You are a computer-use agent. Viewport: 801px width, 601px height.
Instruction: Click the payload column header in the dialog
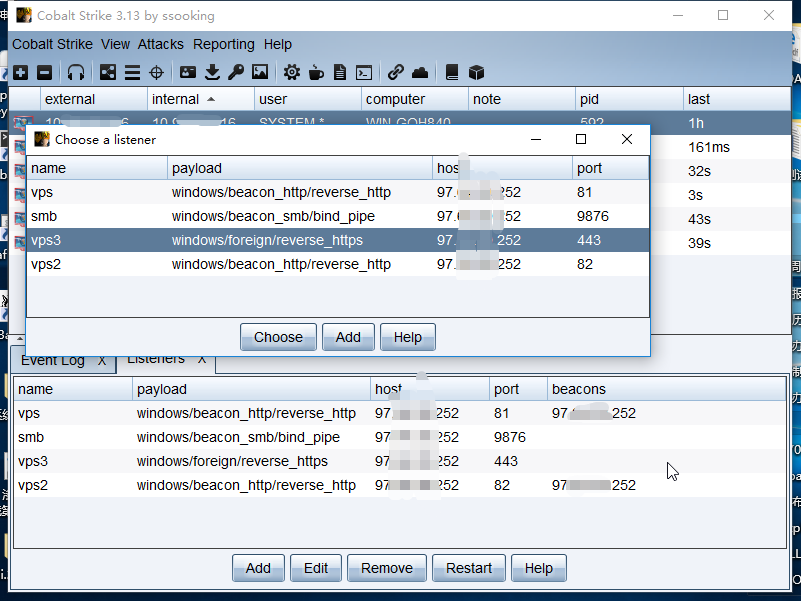[x=300, y=168]
